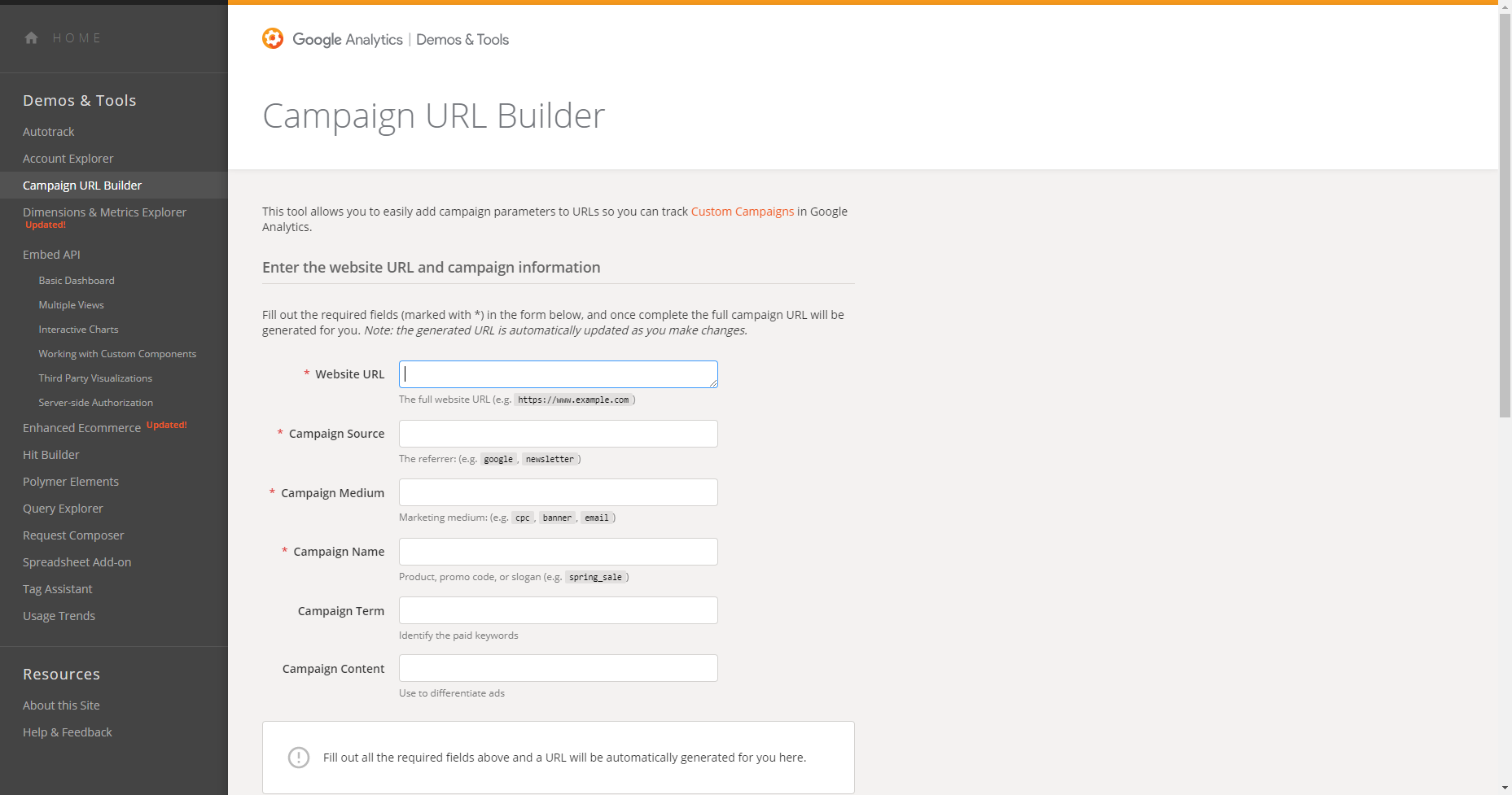Open the Autotrack menu item
This screenshot has height=795, width=1512.
click(x=48, y=132)
